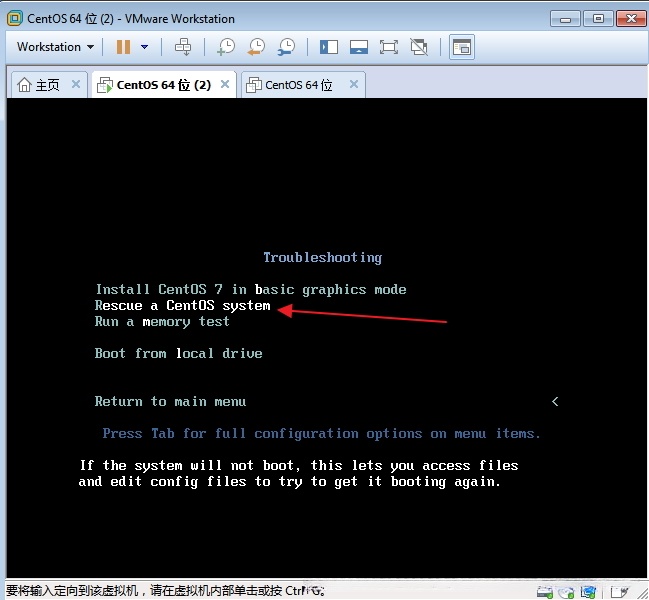This screenshot has height=600, width=649.
Task: Close the CentOS 64 位 tab
Action: click(x=354, y=84)
